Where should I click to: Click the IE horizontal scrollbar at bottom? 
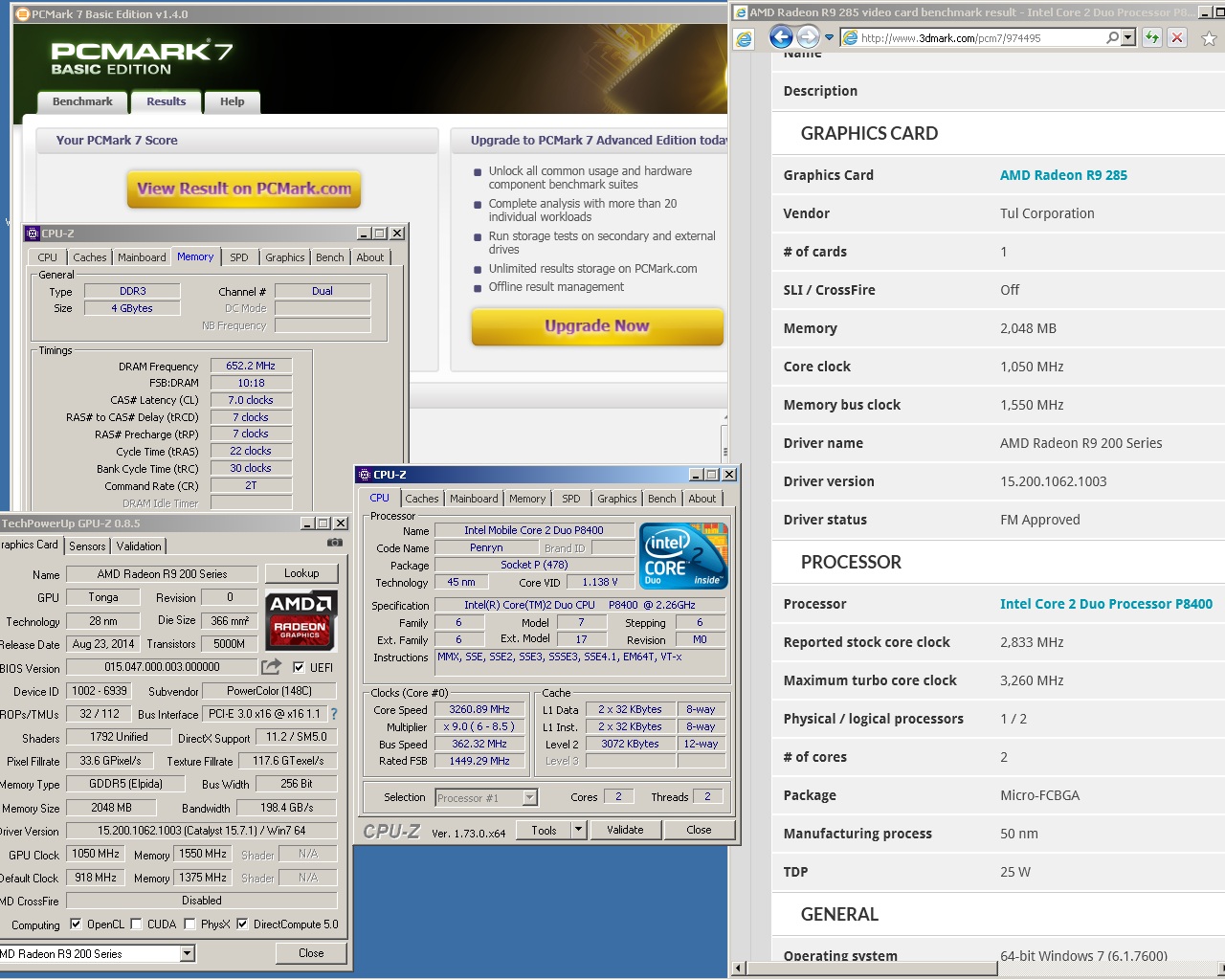[871, 969]
